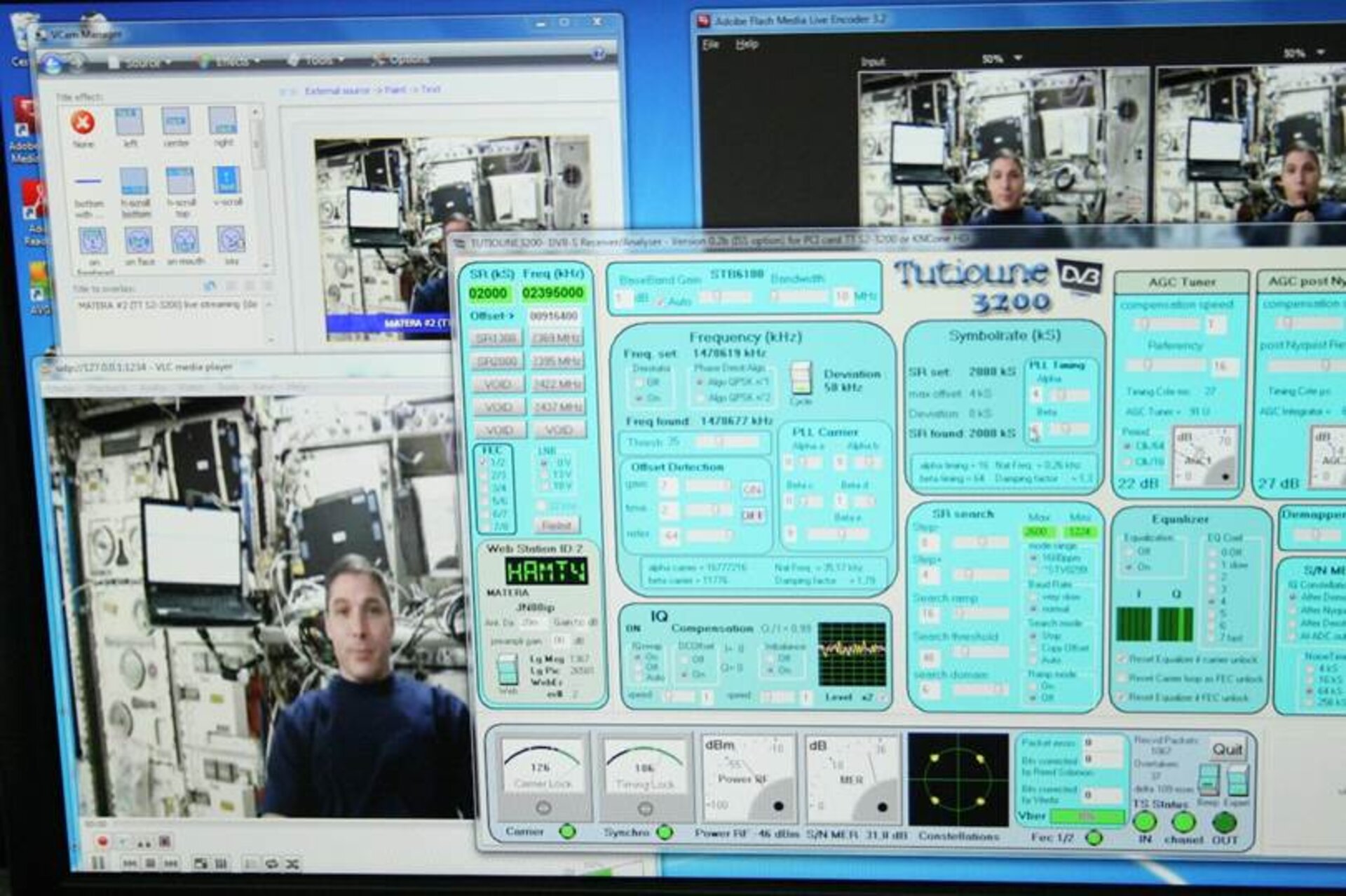Click the Quit button in Tutioune
Image resolution: width=1346 pixels, height=896 pixels.
pyautogui.click(x=1228, y=749)
